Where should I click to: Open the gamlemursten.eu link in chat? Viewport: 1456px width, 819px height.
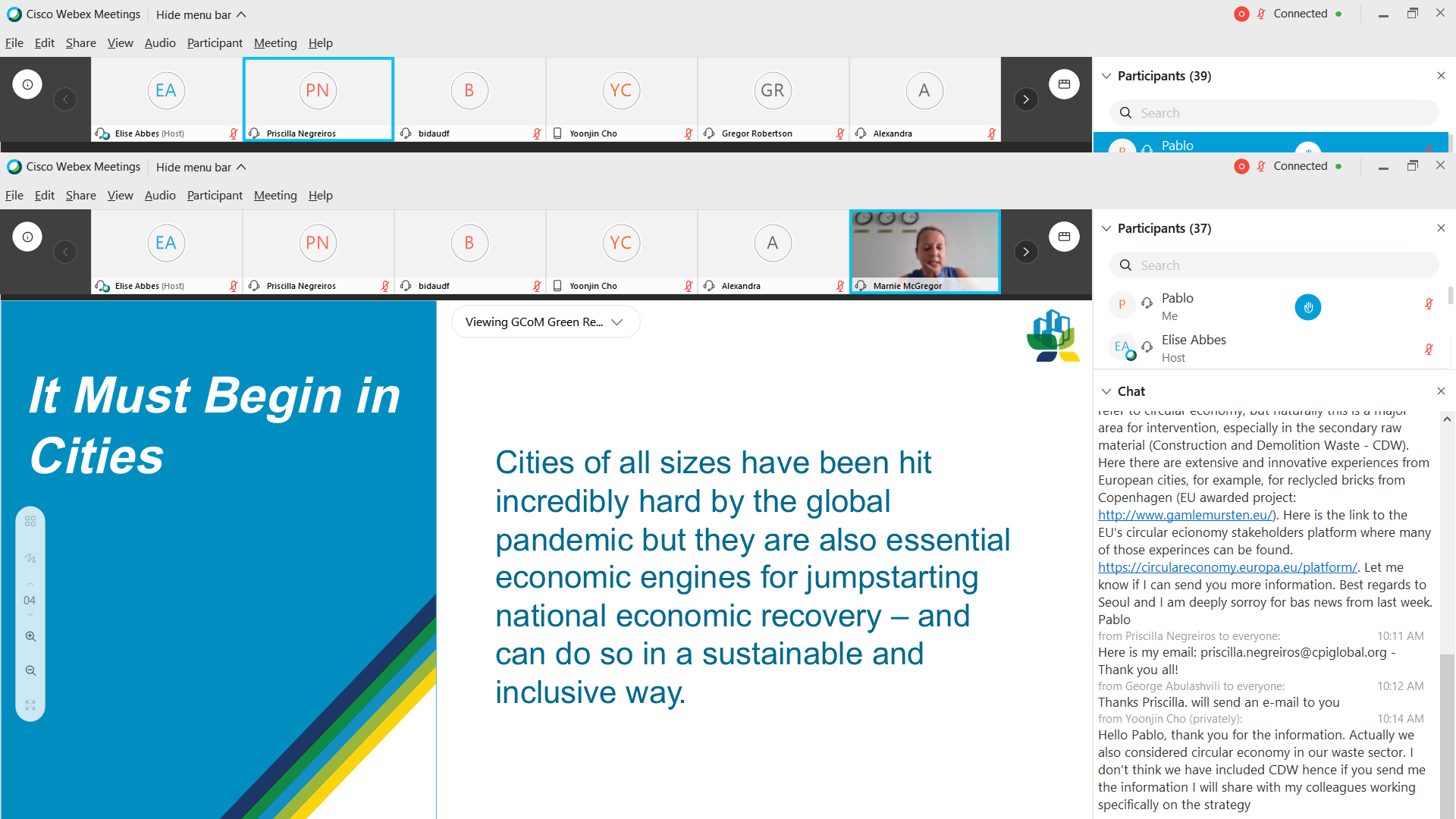[x=1185, y=516]
